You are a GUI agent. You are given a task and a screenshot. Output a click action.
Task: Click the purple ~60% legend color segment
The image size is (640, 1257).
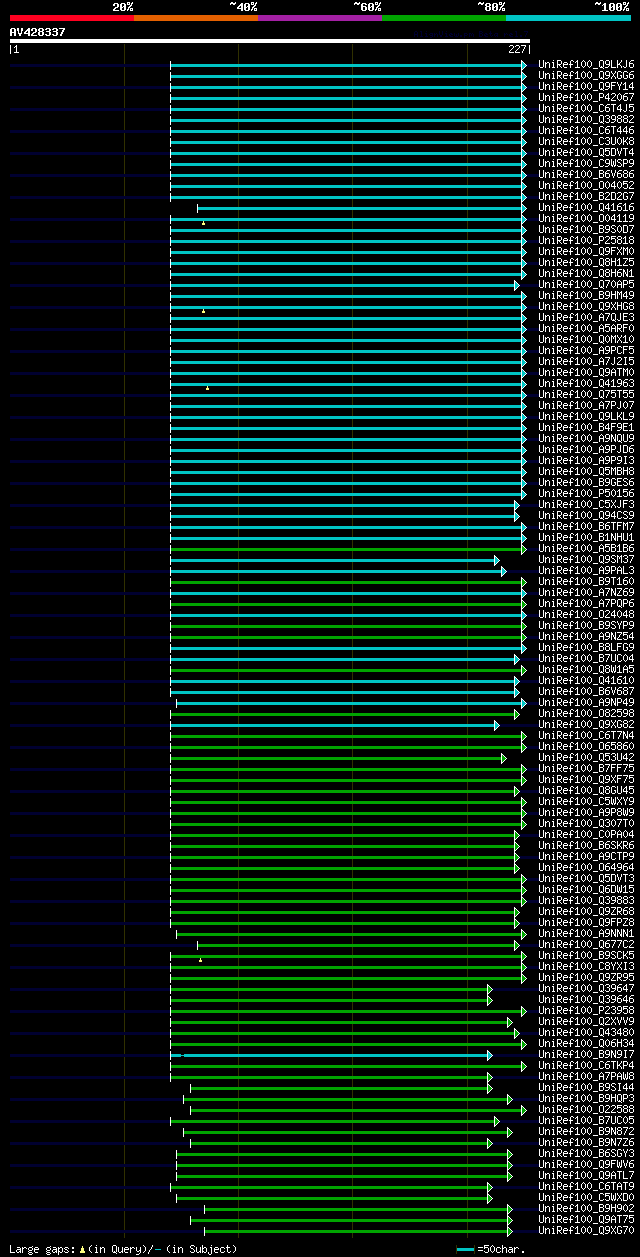320,18
